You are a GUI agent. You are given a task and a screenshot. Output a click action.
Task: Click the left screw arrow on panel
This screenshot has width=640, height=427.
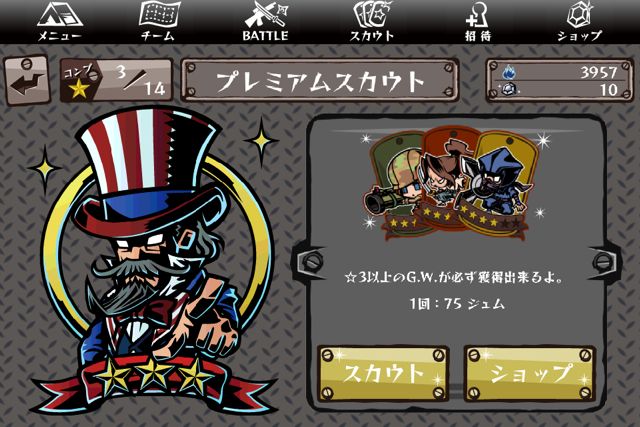pos(309,261)
